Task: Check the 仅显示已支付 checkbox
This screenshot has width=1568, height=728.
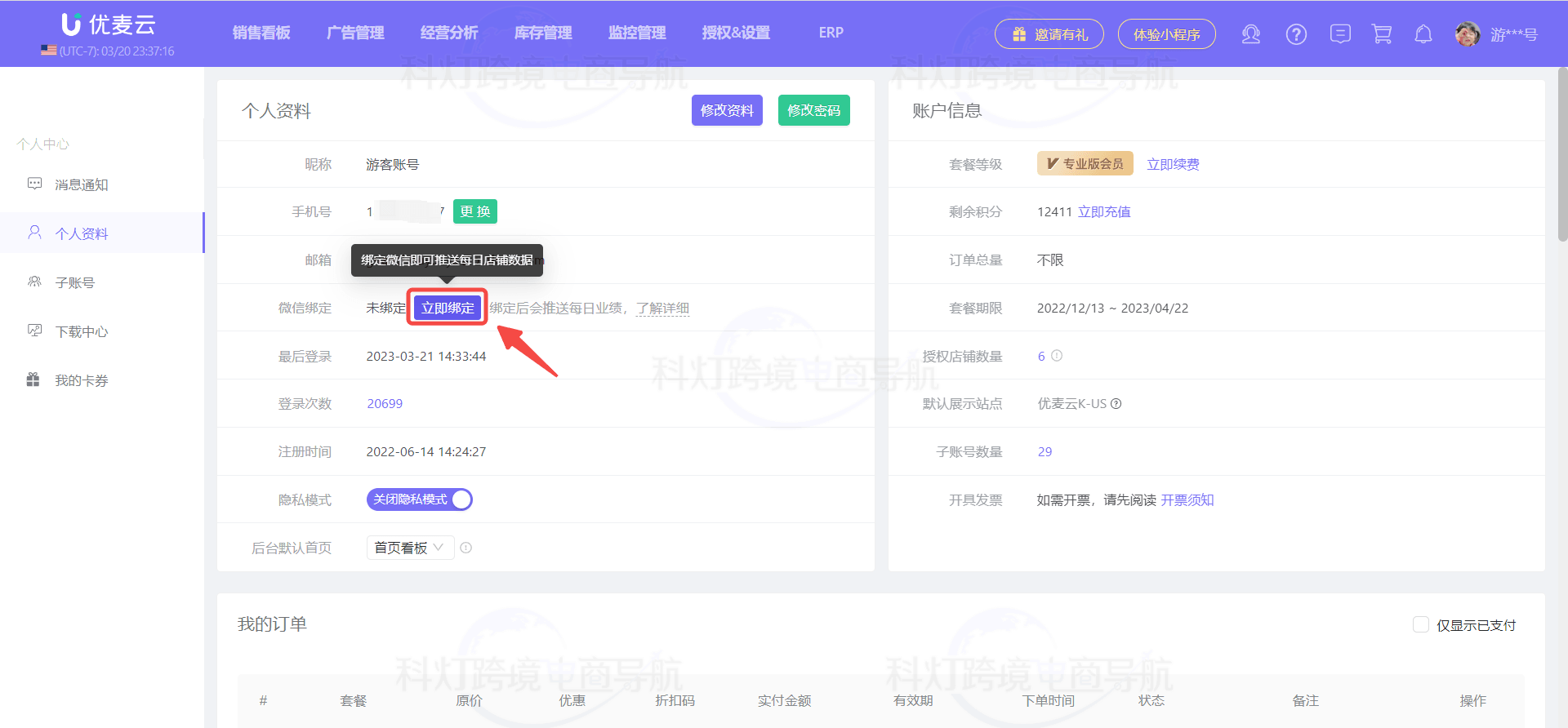Action: pyautogui.click(x=1421, y=624)
